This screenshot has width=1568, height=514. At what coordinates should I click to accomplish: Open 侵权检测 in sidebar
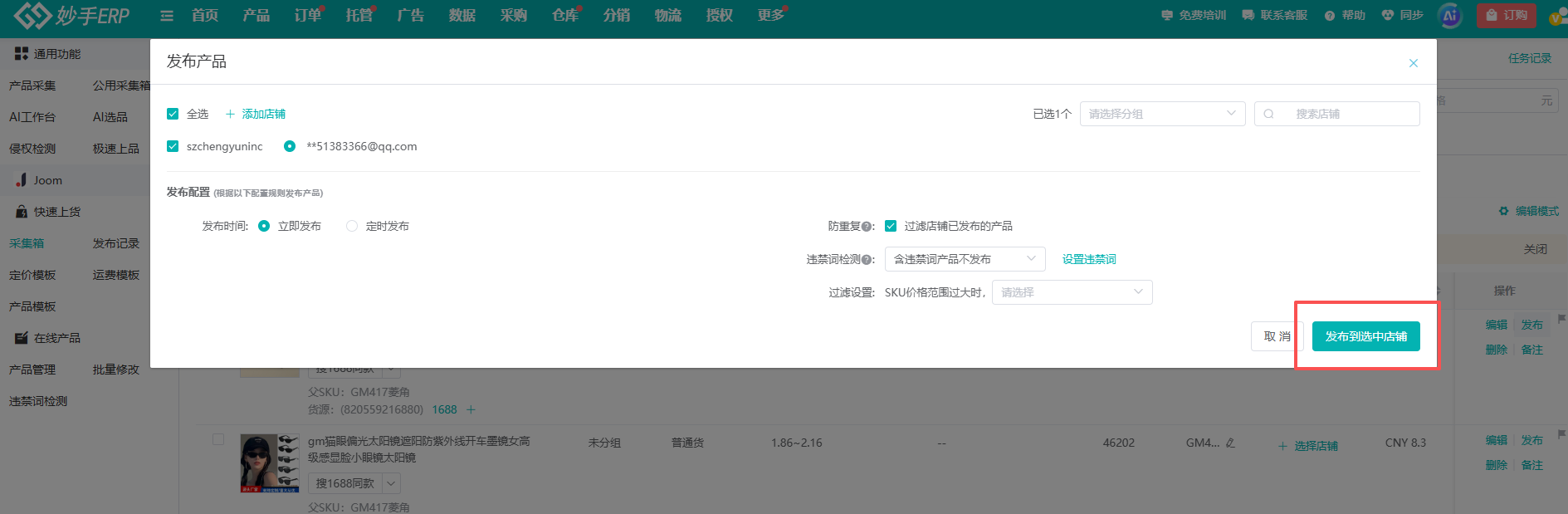point(32,149)
